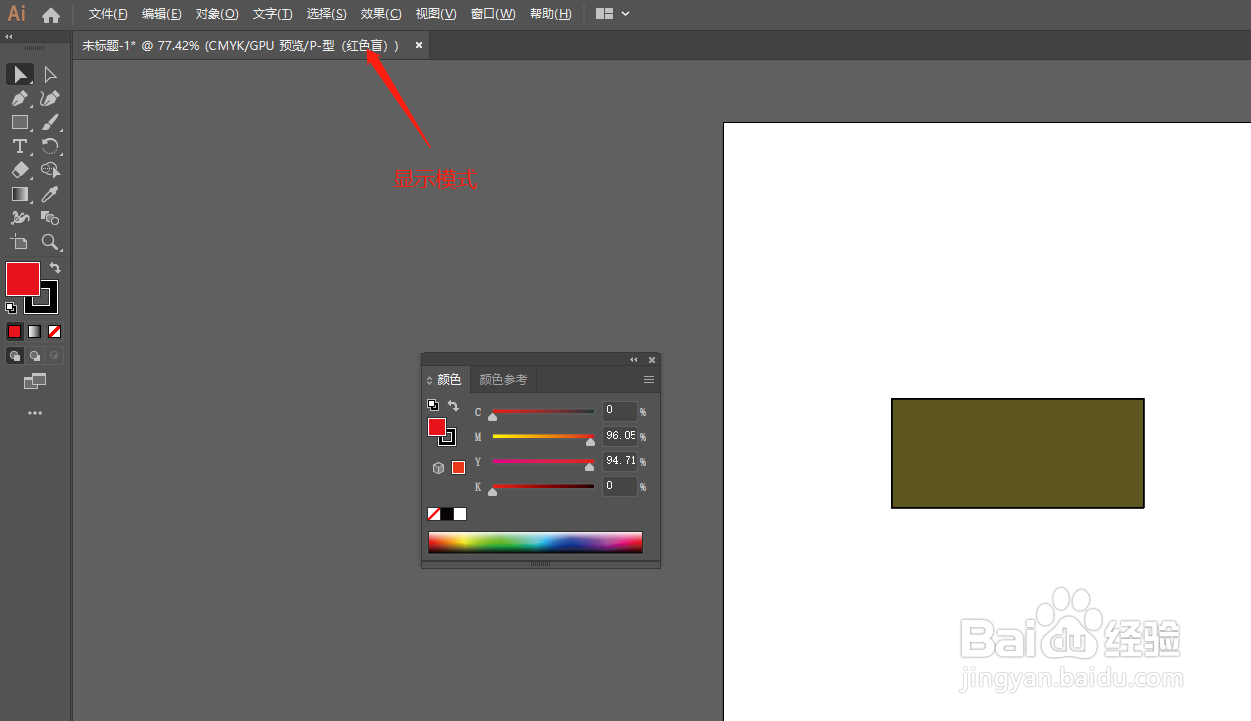Select the Paintbrush tool
The width and height of the screenshot is (1251, 721).
point(50,123)
